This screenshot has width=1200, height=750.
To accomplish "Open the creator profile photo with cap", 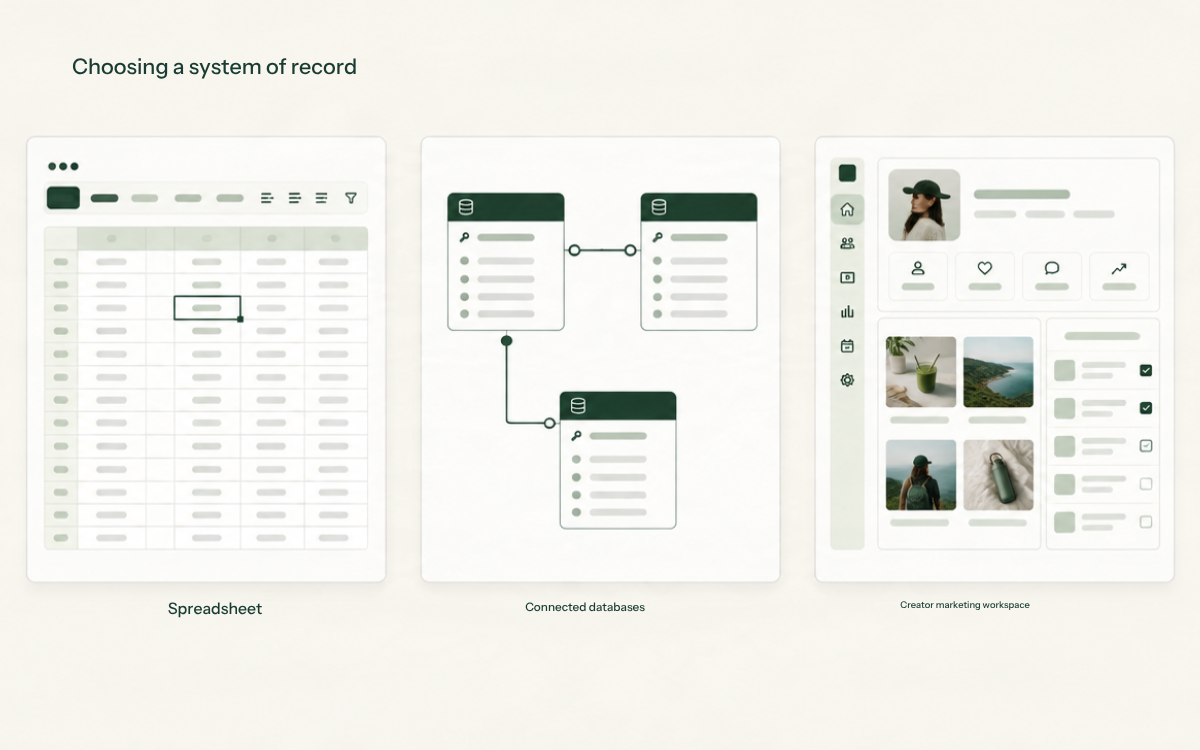I will [924, 205].
